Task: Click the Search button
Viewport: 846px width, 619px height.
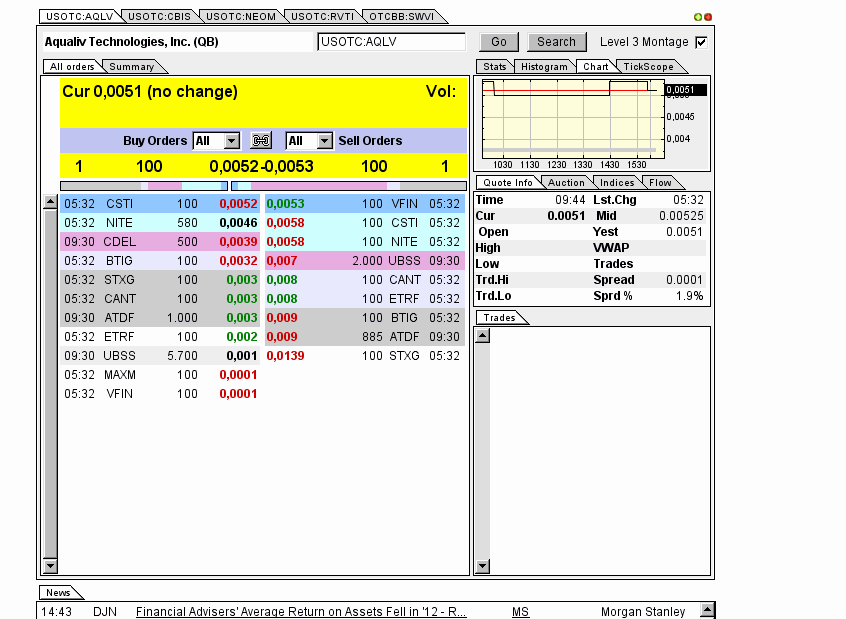Action: [x=556, y=42]
